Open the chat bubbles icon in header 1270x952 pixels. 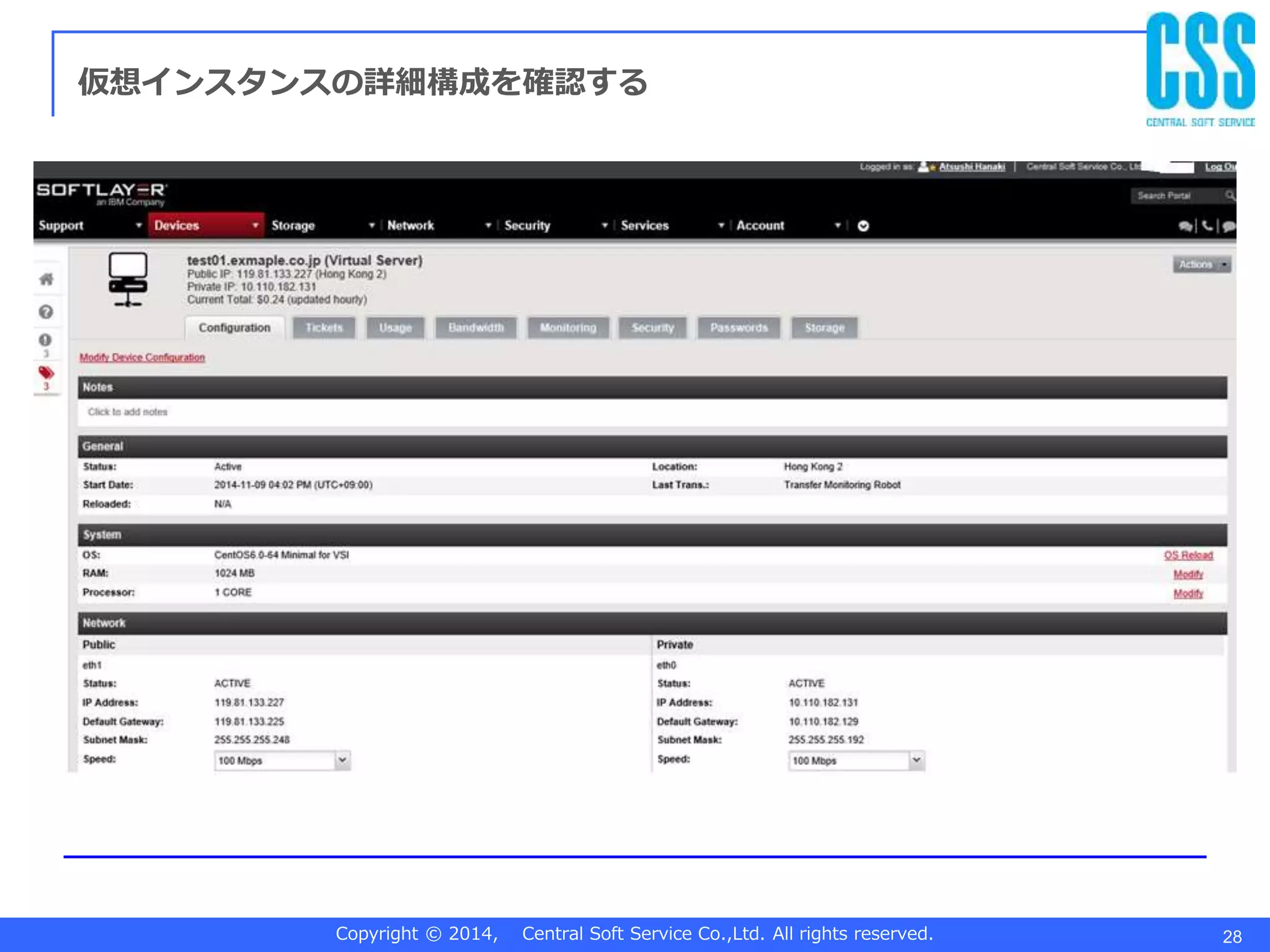click(x=1185, y=226)
